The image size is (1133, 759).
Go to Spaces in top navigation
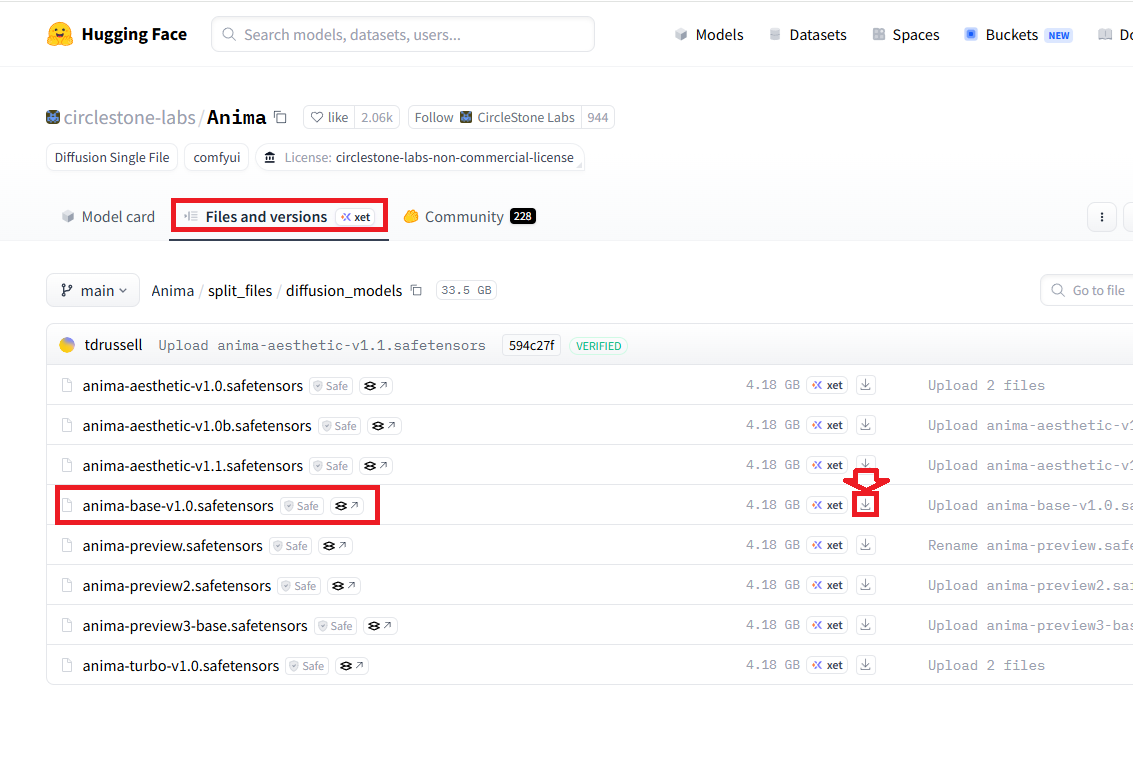906,35
